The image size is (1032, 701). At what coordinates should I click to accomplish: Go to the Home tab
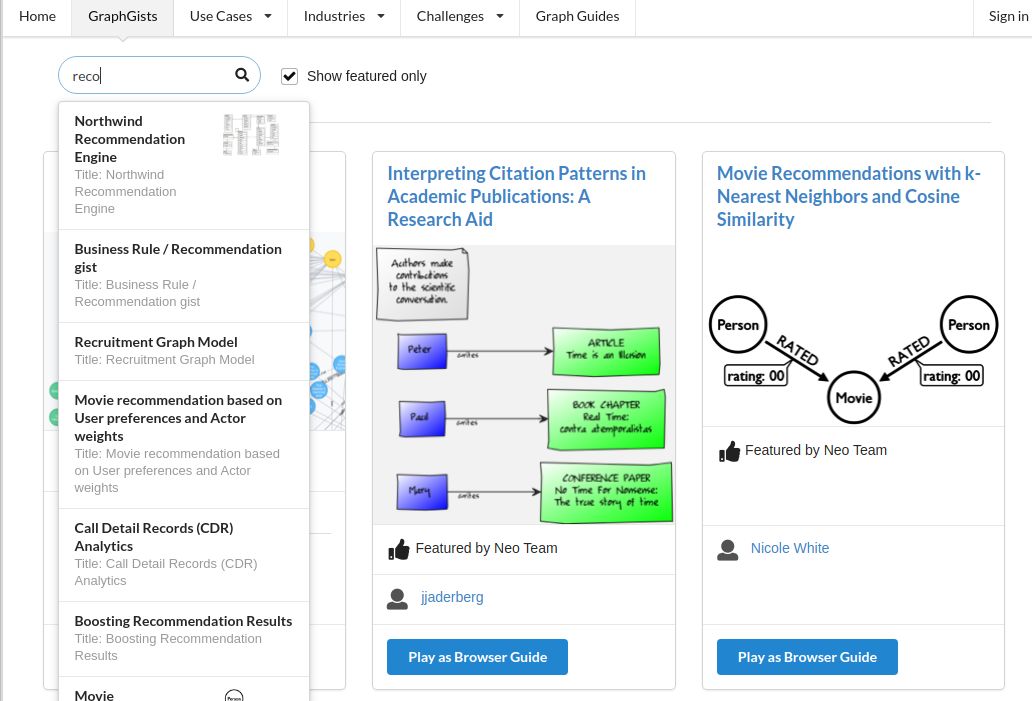coord(38,16)
